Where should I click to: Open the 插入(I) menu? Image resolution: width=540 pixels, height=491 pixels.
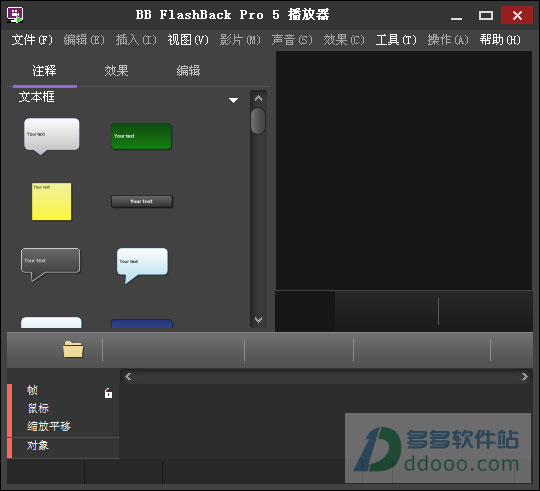[136, 40]
